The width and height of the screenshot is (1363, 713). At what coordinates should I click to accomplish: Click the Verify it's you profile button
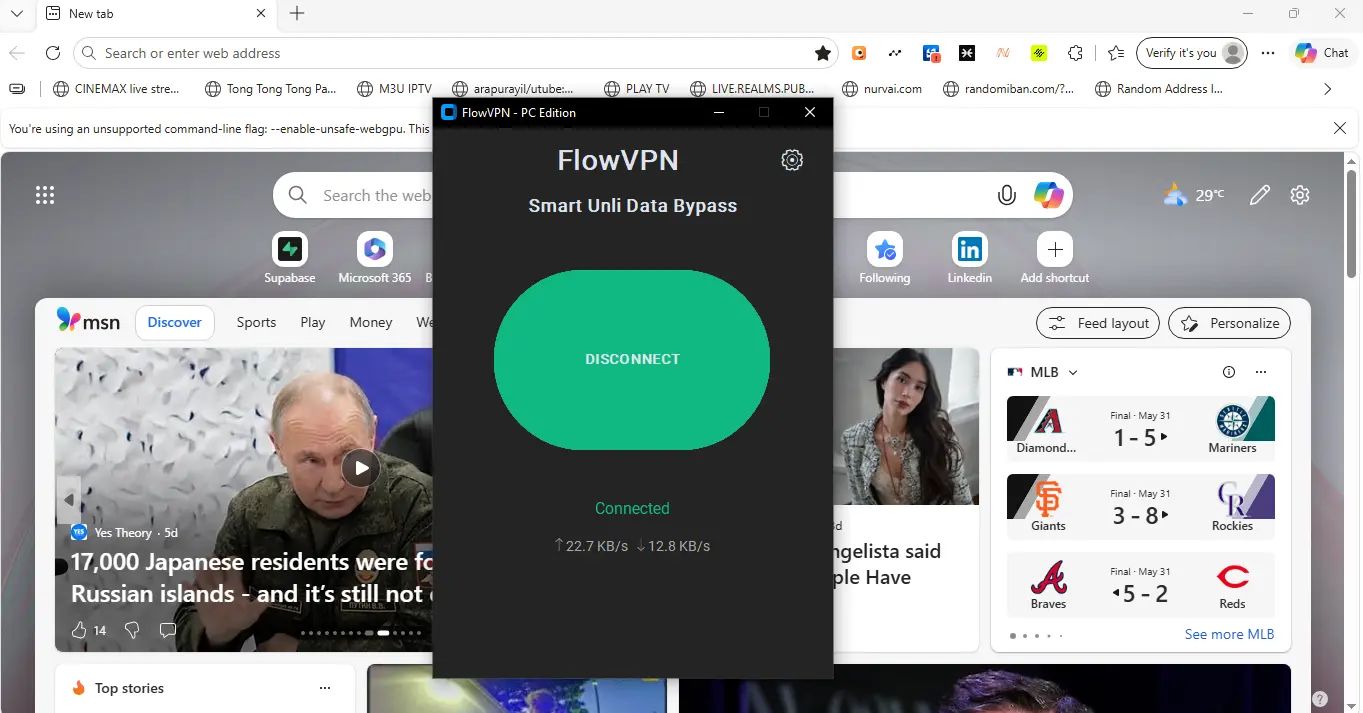[x=1192, y=53]
